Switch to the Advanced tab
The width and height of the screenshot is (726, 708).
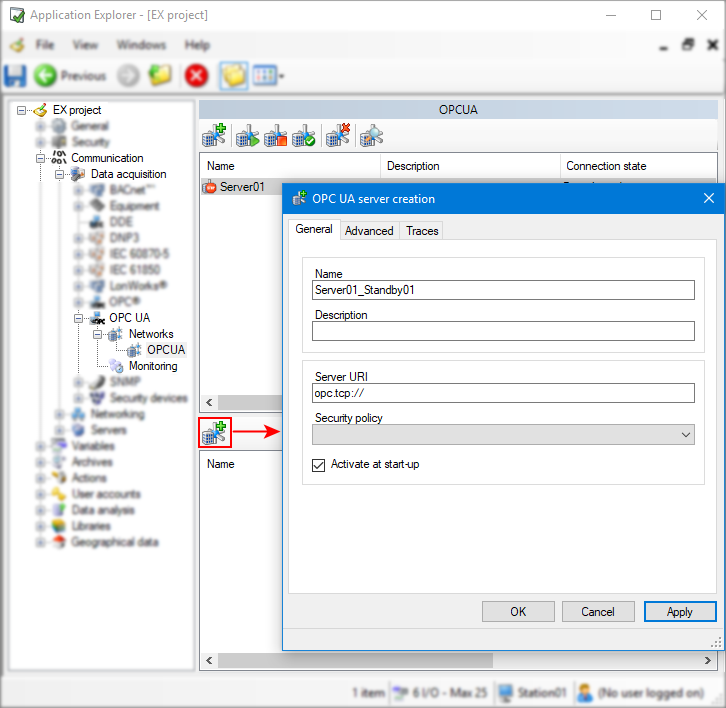point(369,230)
